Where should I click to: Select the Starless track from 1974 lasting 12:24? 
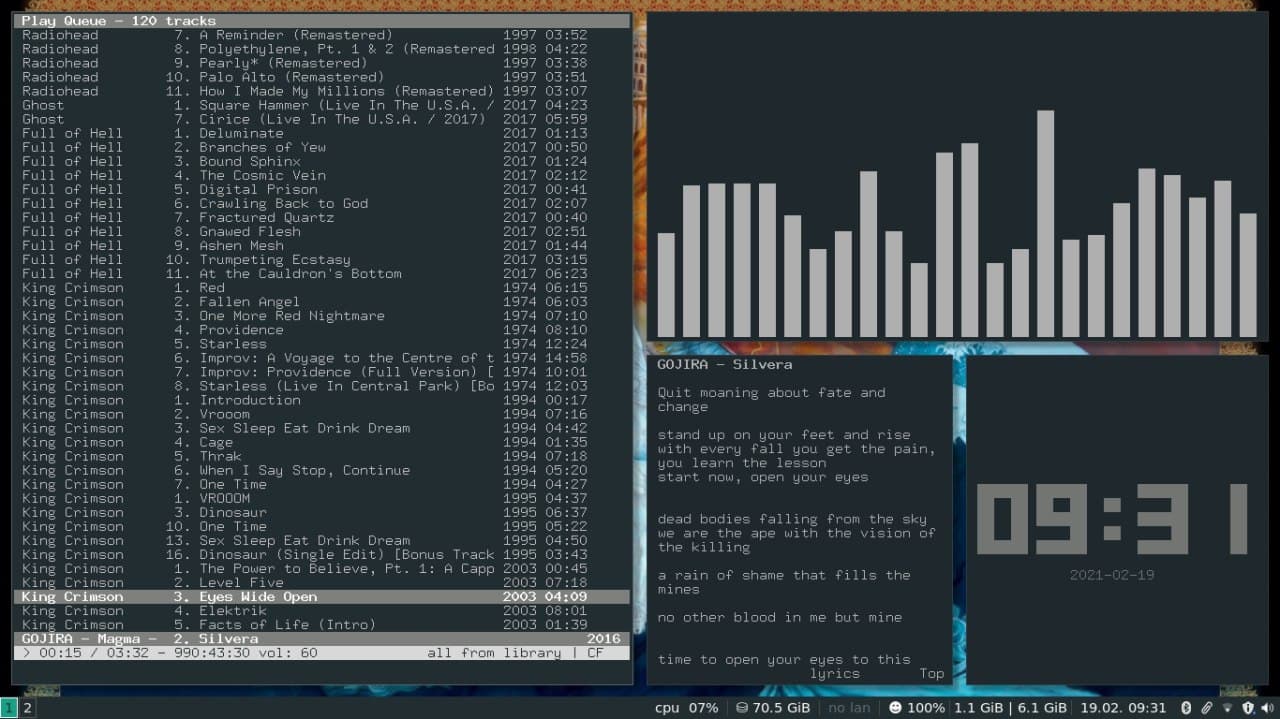(x=232, y=344)
